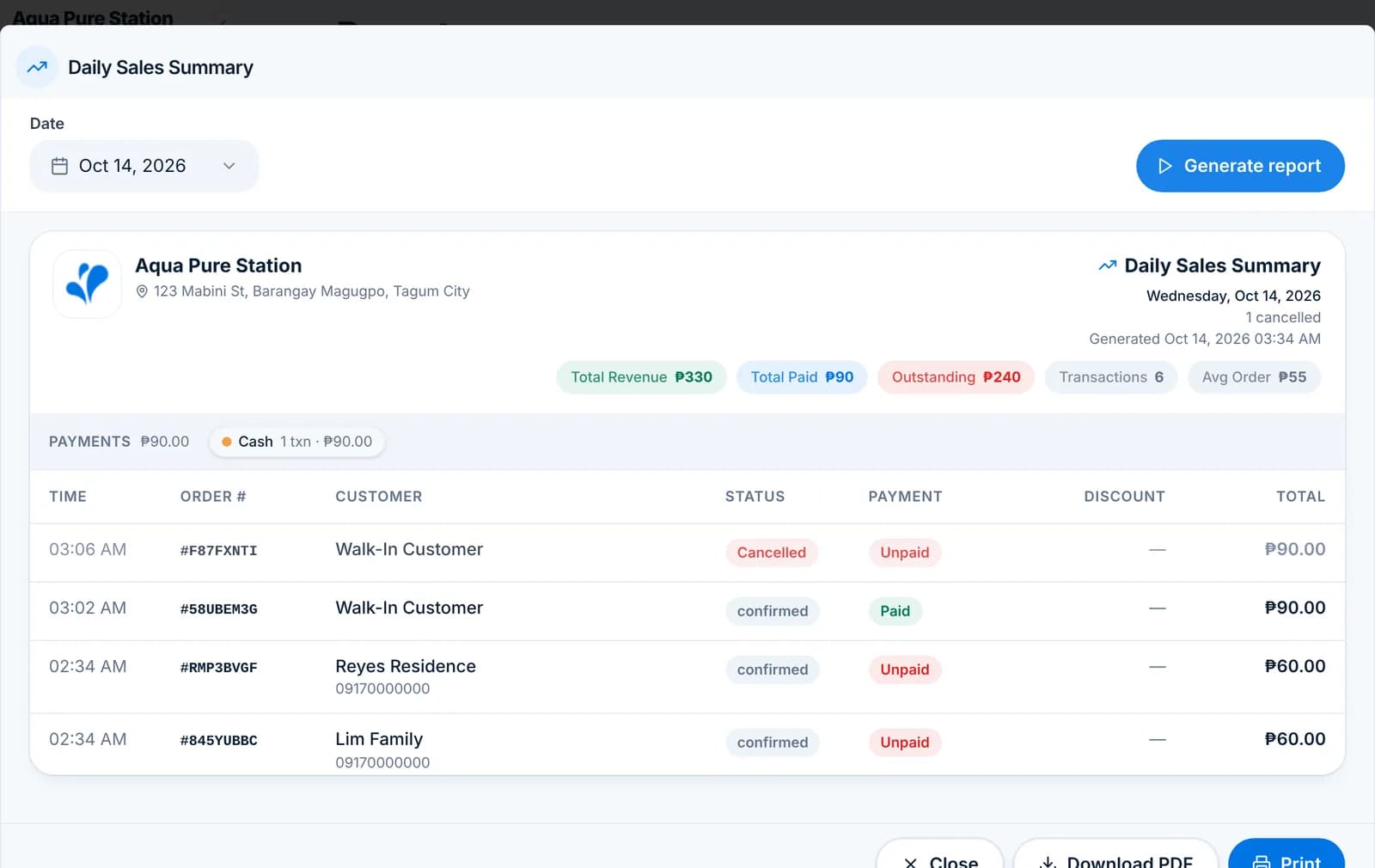Image resolution: width=1375 pixels, height=868 pixels.
Task: Click the calendar icon in the date picker
Action: pyautogui.click(x=59, y=166)
